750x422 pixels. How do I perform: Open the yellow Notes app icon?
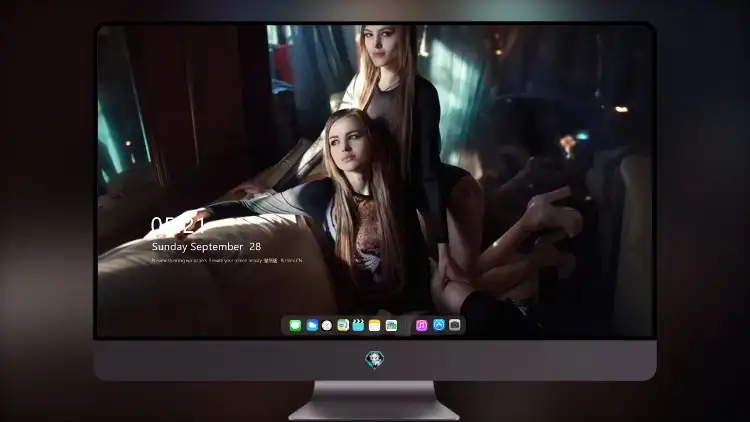tap(375, 326)
